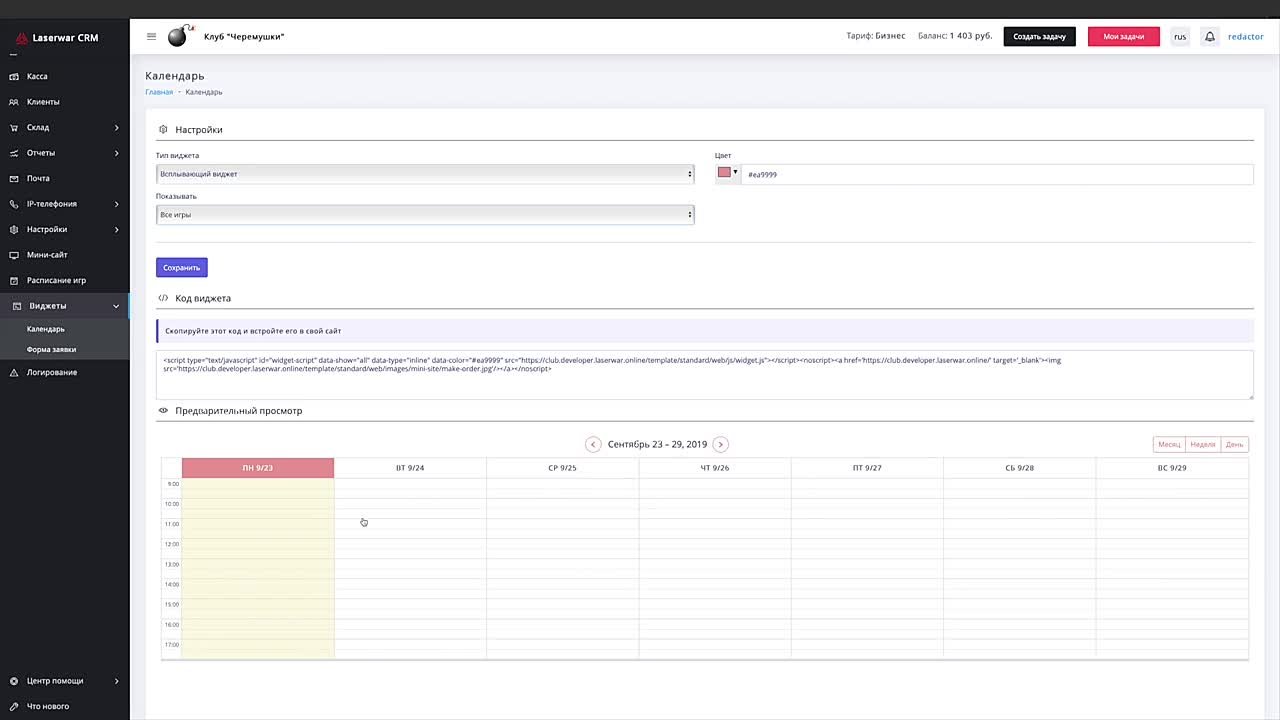Image resolution: width=1280 pixels, height=720 pixels.
Task: Click the ПН 9/23 column header
Action: tap(258, 468)
